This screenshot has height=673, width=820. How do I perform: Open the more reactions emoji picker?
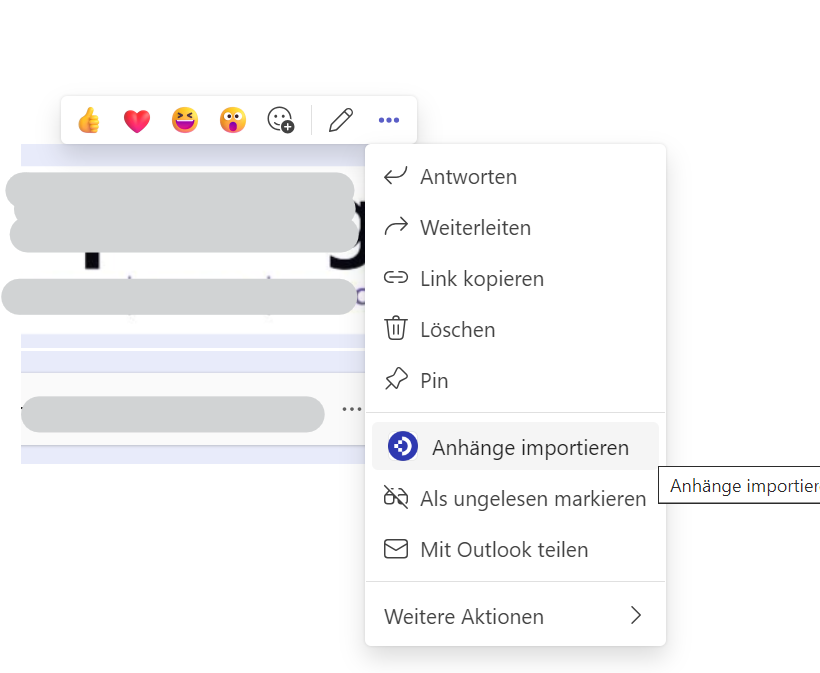(281, 121)
